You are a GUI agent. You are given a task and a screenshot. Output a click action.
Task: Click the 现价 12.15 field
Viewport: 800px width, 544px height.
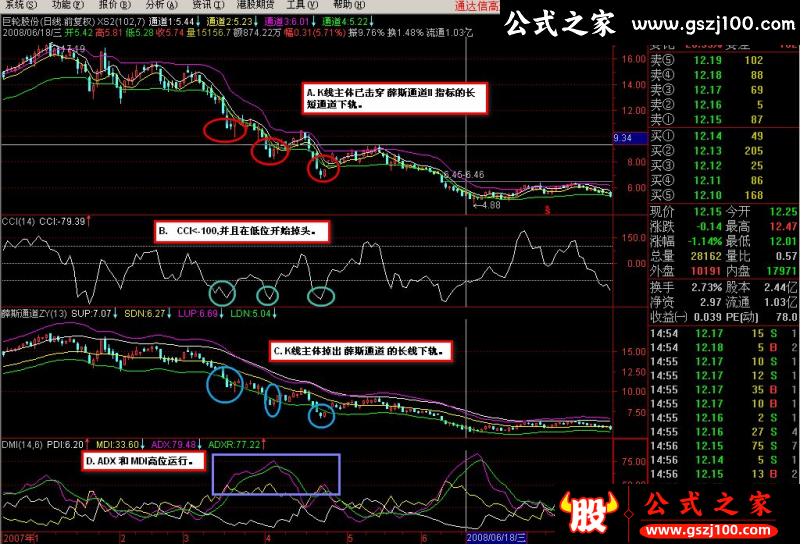(686, 211)
